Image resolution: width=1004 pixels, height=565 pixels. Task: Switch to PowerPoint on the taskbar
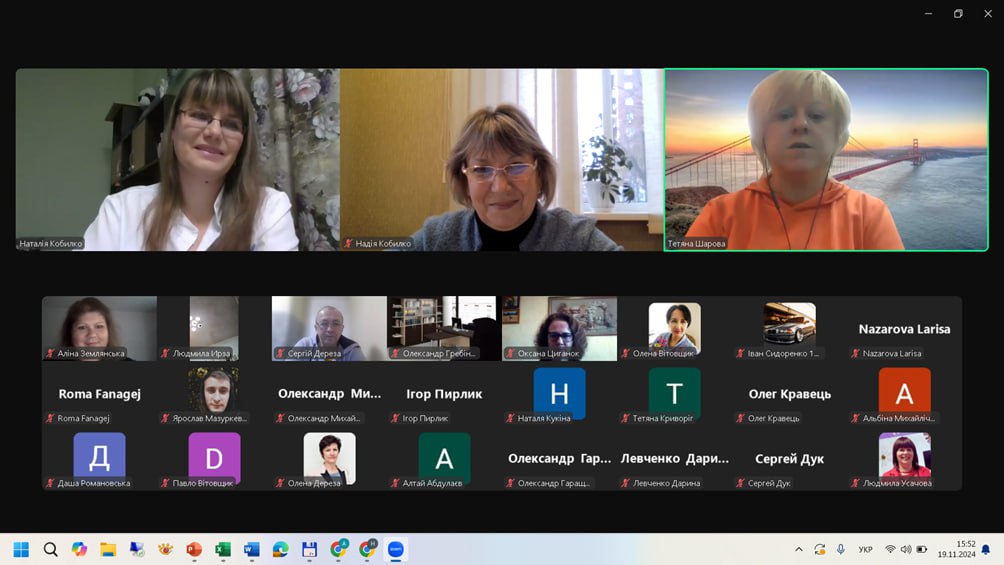click(194, 550)
